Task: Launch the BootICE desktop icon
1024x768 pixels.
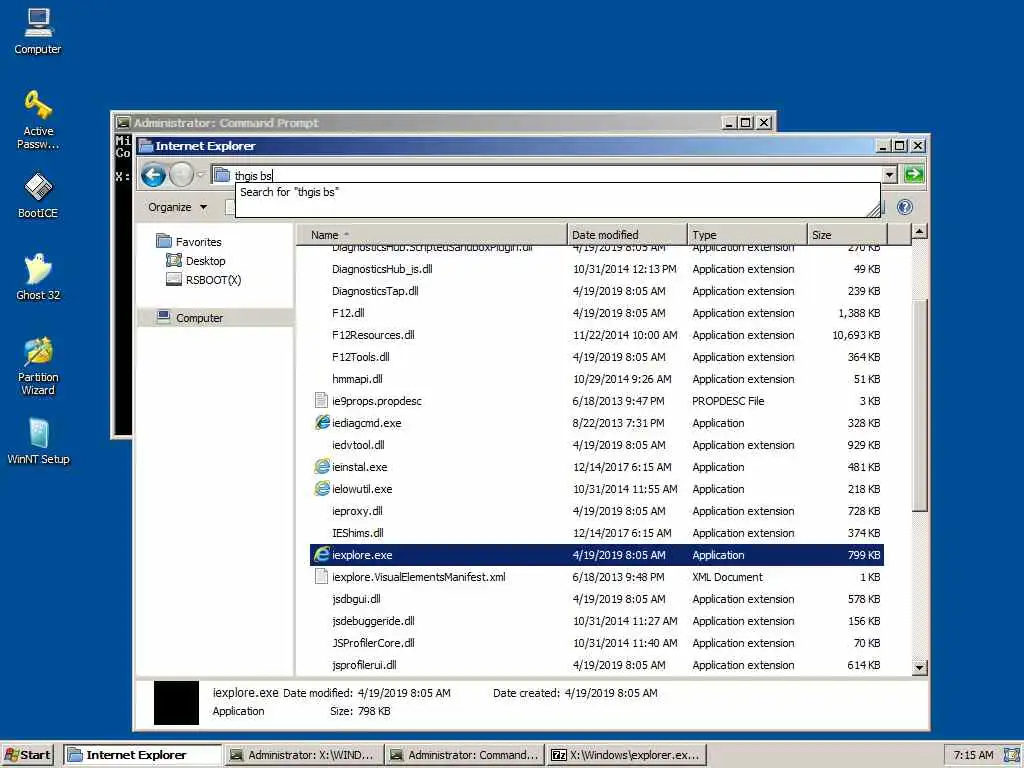Action: pyautogui.click(x=38, y=195)
